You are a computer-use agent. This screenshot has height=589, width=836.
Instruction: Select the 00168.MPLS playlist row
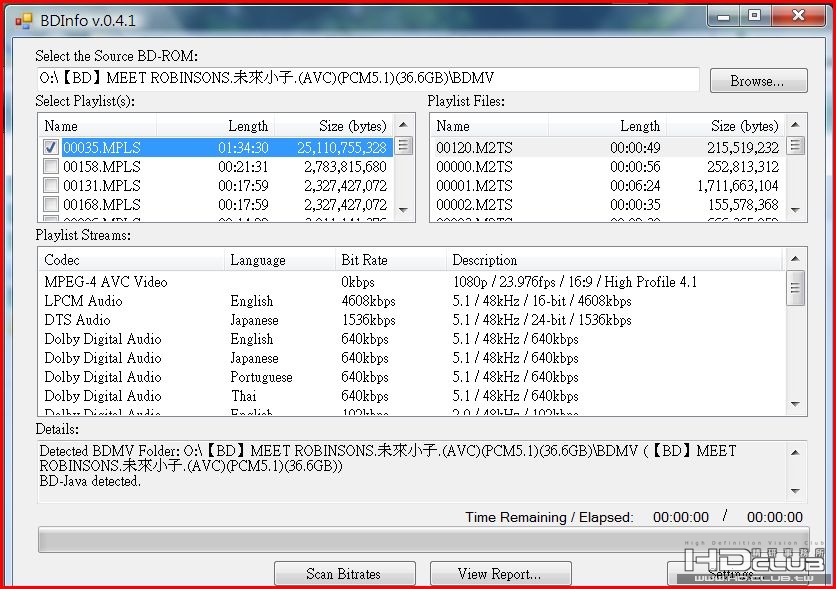tap(216, 204)
